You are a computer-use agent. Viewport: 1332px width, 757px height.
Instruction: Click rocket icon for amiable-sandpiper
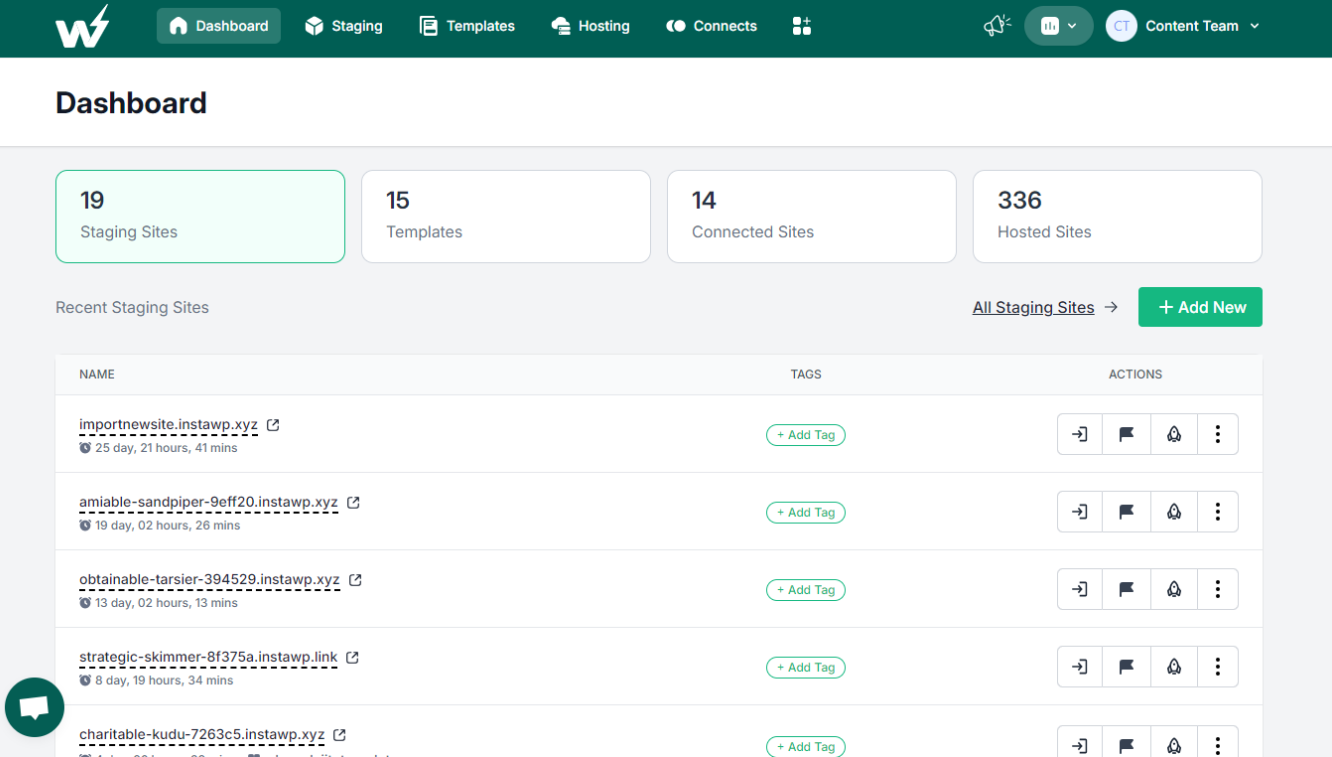click(1174, 511)
